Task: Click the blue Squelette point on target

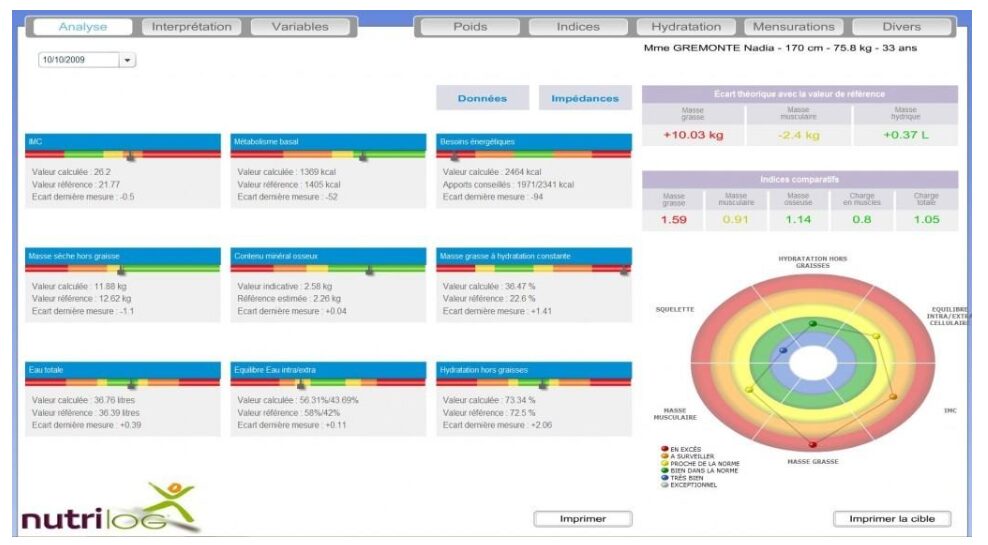Action: (x=783, y=350)
